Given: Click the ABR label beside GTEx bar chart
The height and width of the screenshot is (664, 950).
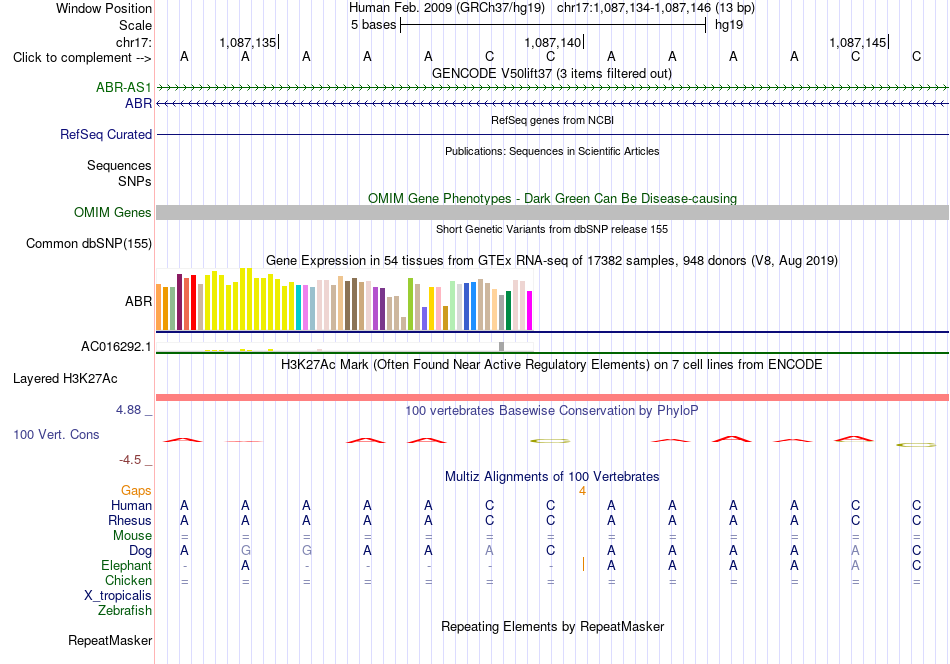Looking at the screenshot, I should click(x=138, y=301).
